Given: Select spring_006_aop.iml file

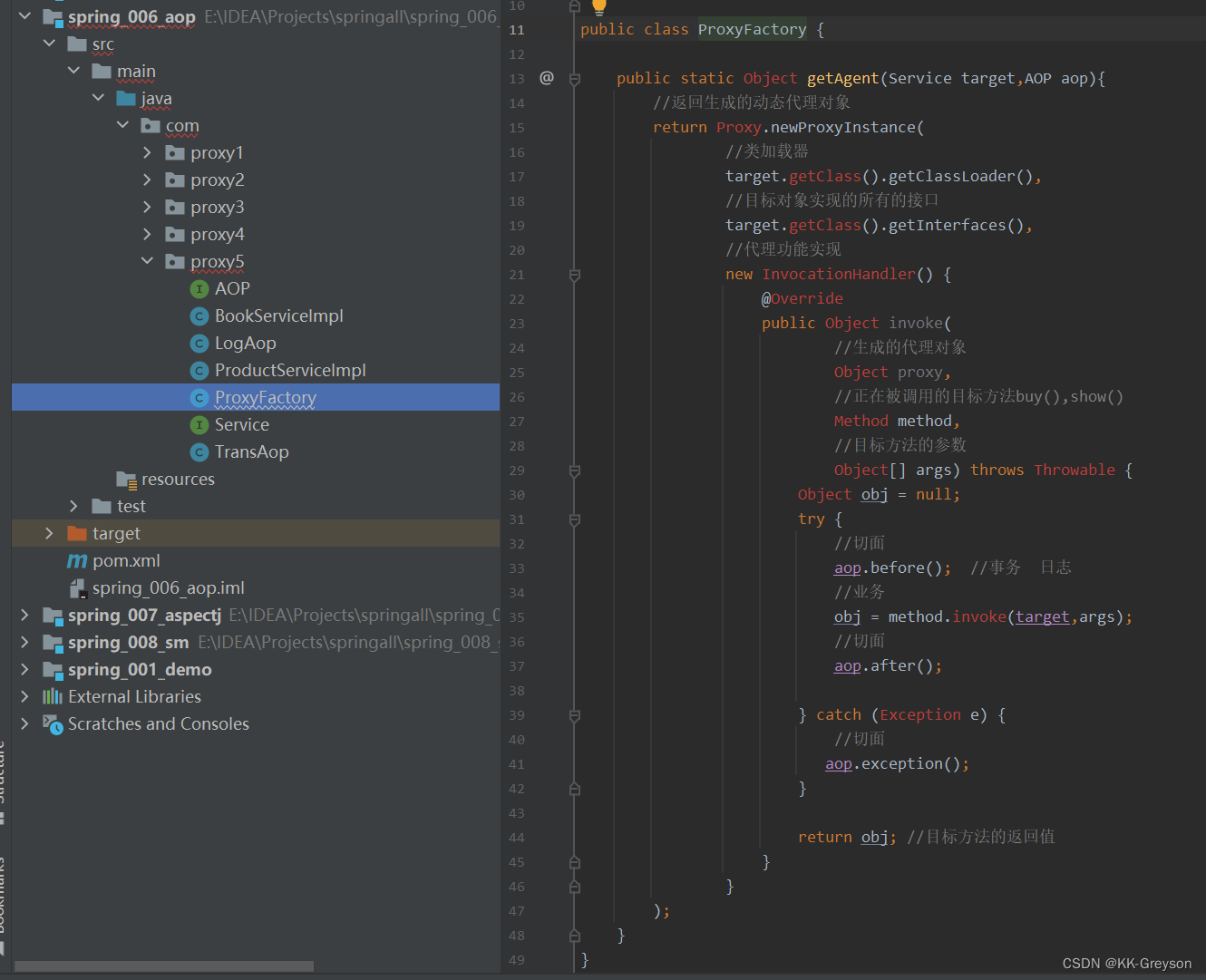Looking at the screenshot, I should coord(256,587).
